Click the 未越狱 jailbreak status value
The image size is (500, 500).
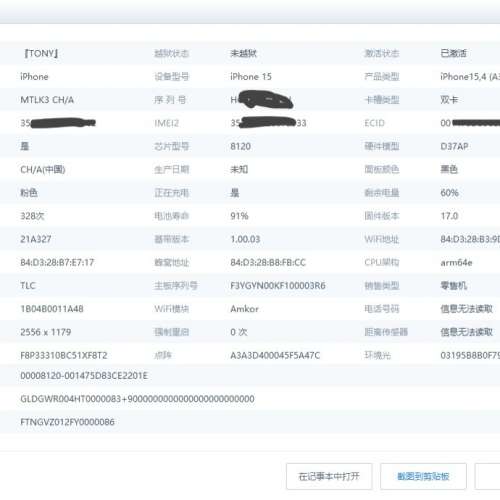[x=244, y=53]
